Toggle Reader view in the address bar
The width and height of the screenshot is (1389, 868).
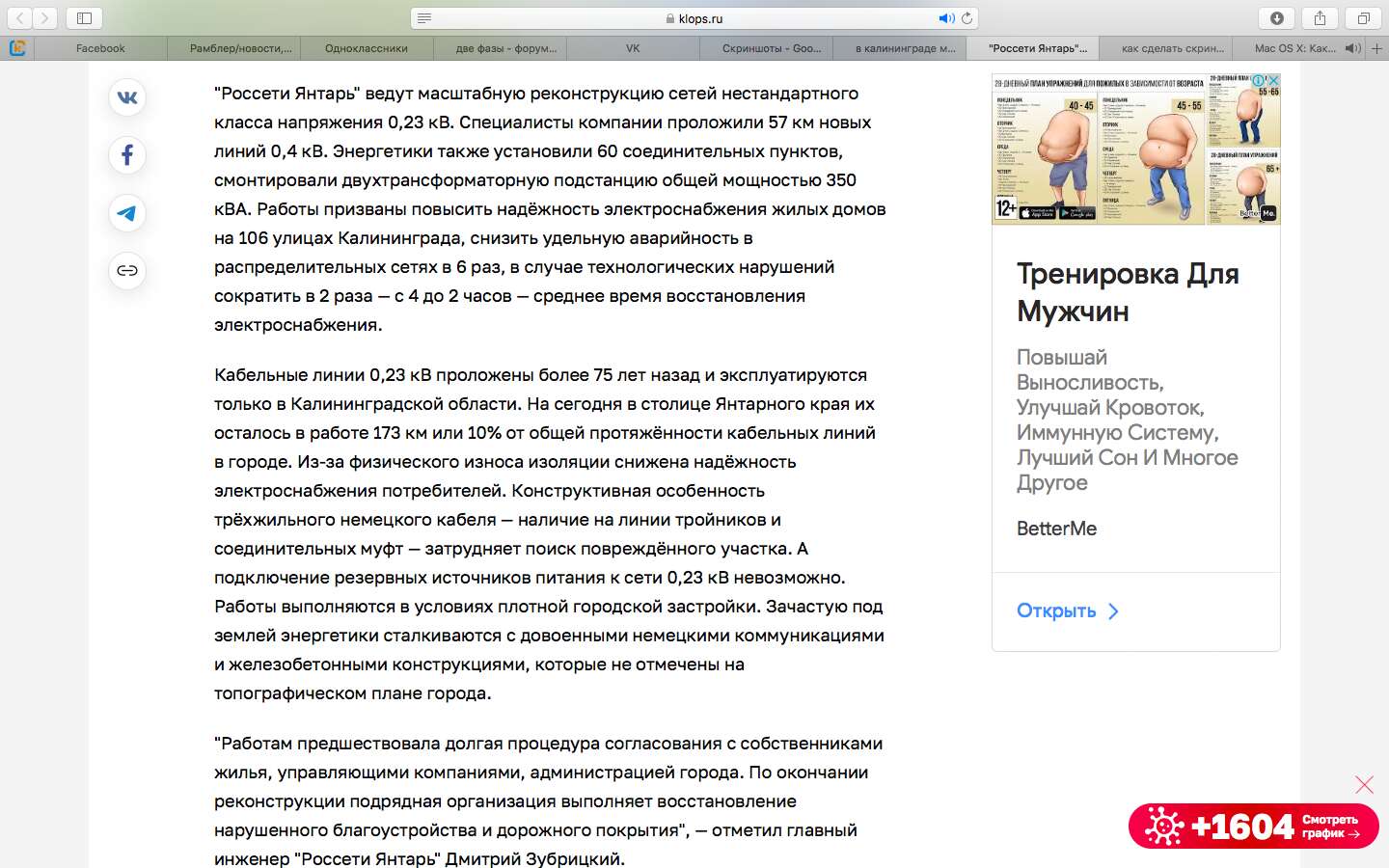(x=424, y=18)
